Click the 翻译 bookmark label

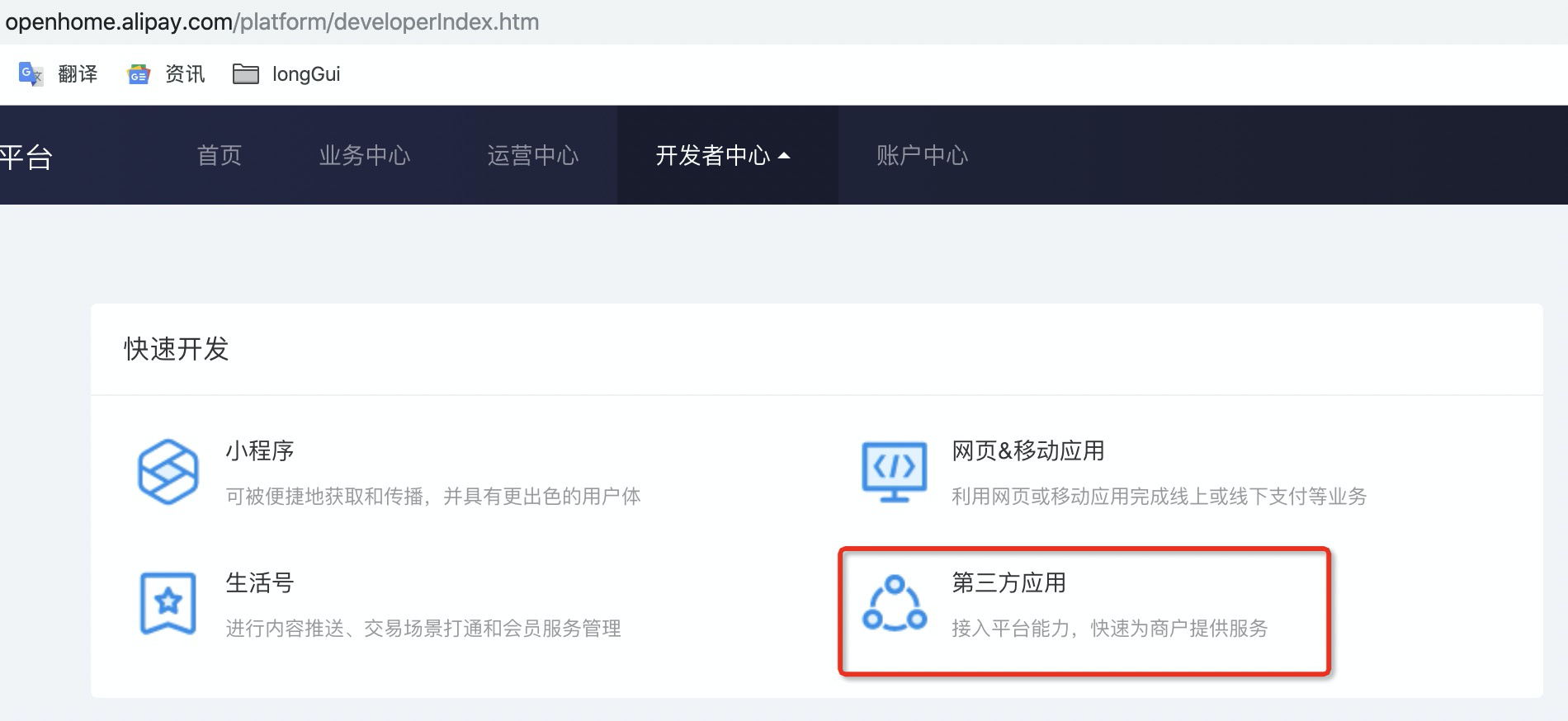(x=78, y=74)
